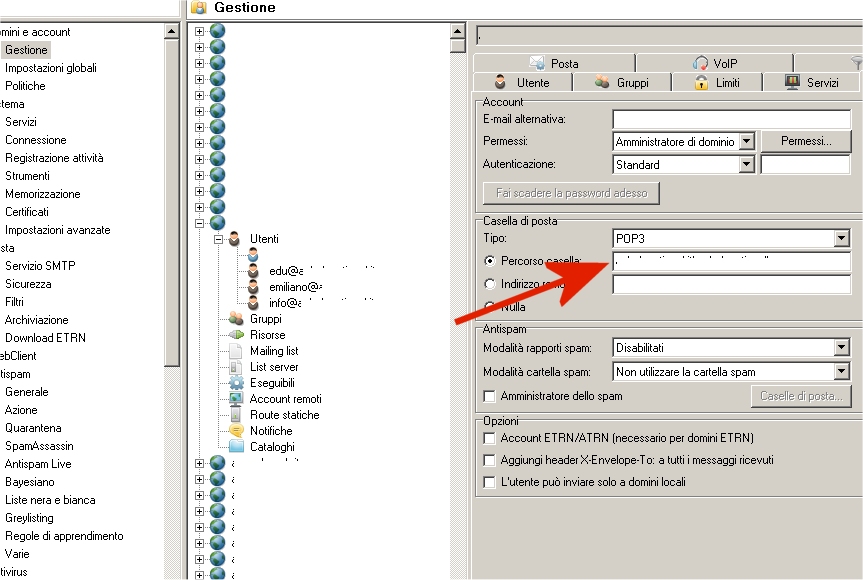Viewport: 863px width, 580px height.
Task: Click the Notifiche icon in the tree
Action: tap(236, 431)
